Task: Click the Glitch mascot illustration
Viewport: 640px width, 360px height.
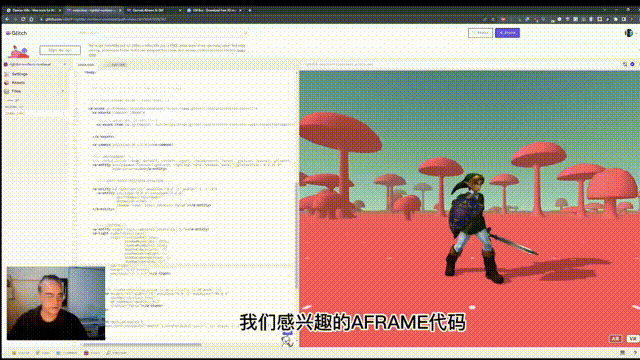Action: click(x=19, y=52)
